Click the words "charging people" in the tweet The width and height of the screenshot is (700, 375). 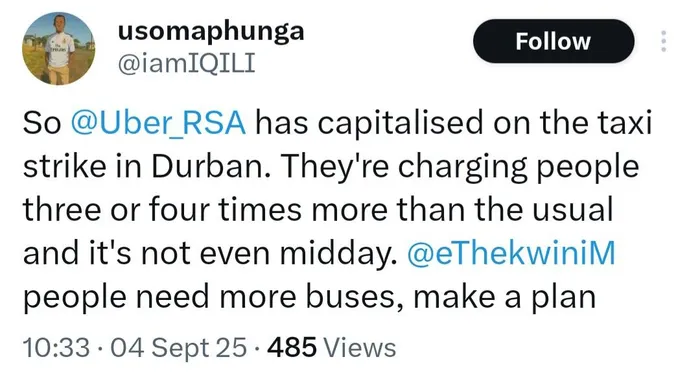[518, 167]
